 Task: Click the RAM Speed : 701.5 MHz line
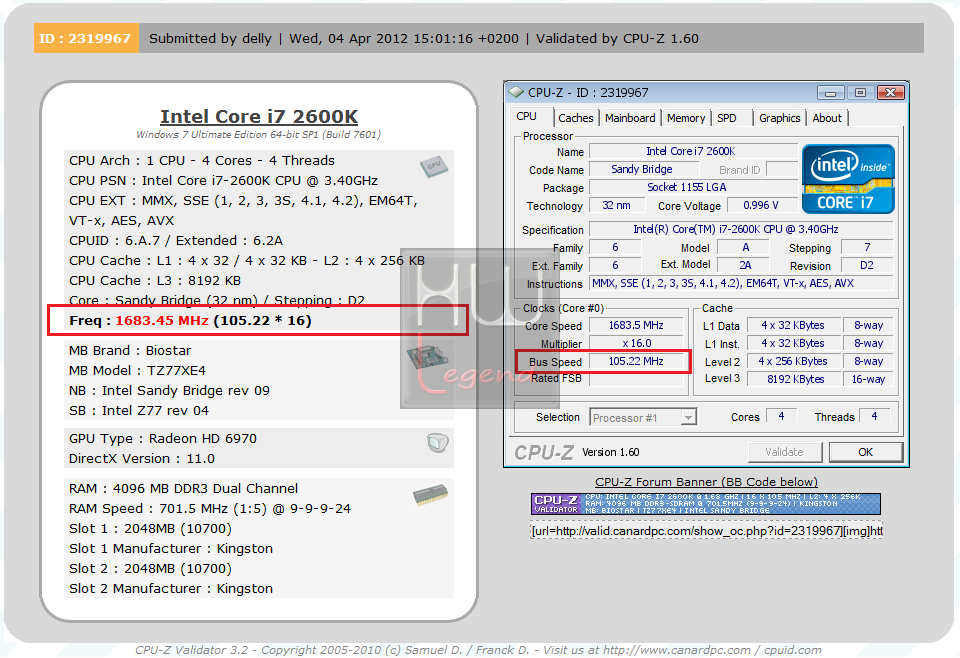click(210, 509)
